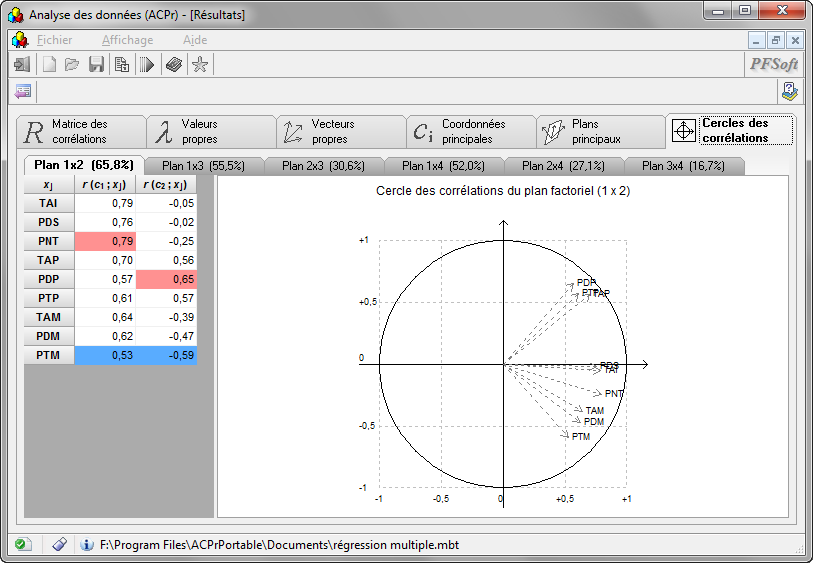813x563 pixels.
Task: Open the Affichage menu
Action: (127, 40)
